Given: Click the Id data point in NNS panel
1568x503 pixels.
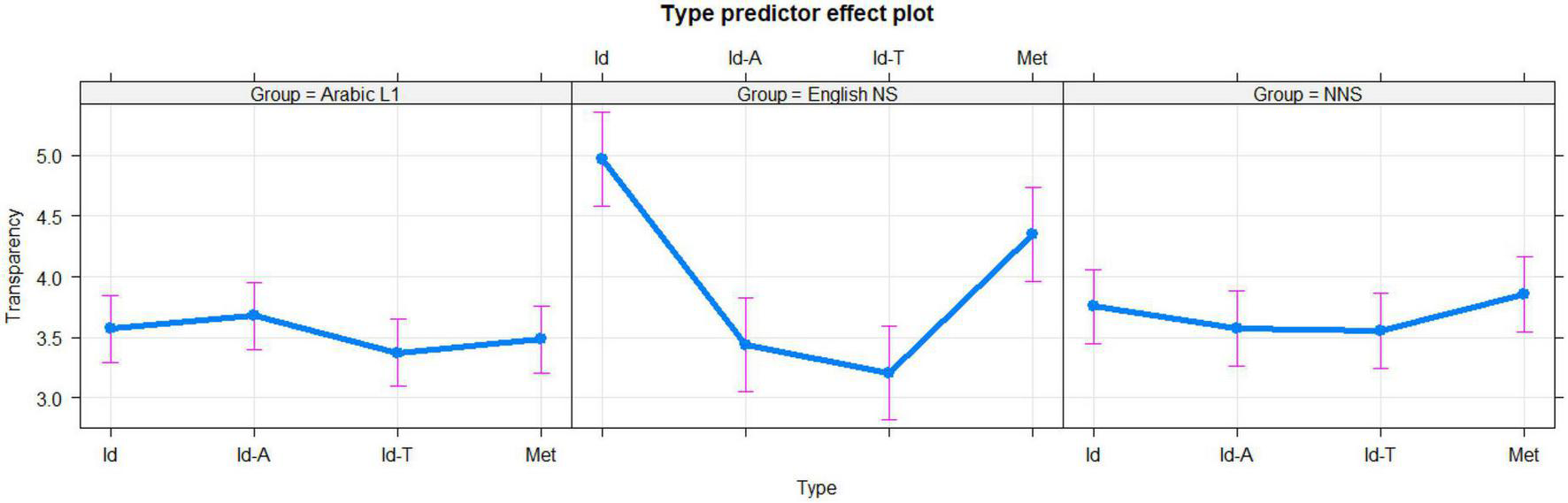Looking at the screenshot, I should click(1094, 306).
